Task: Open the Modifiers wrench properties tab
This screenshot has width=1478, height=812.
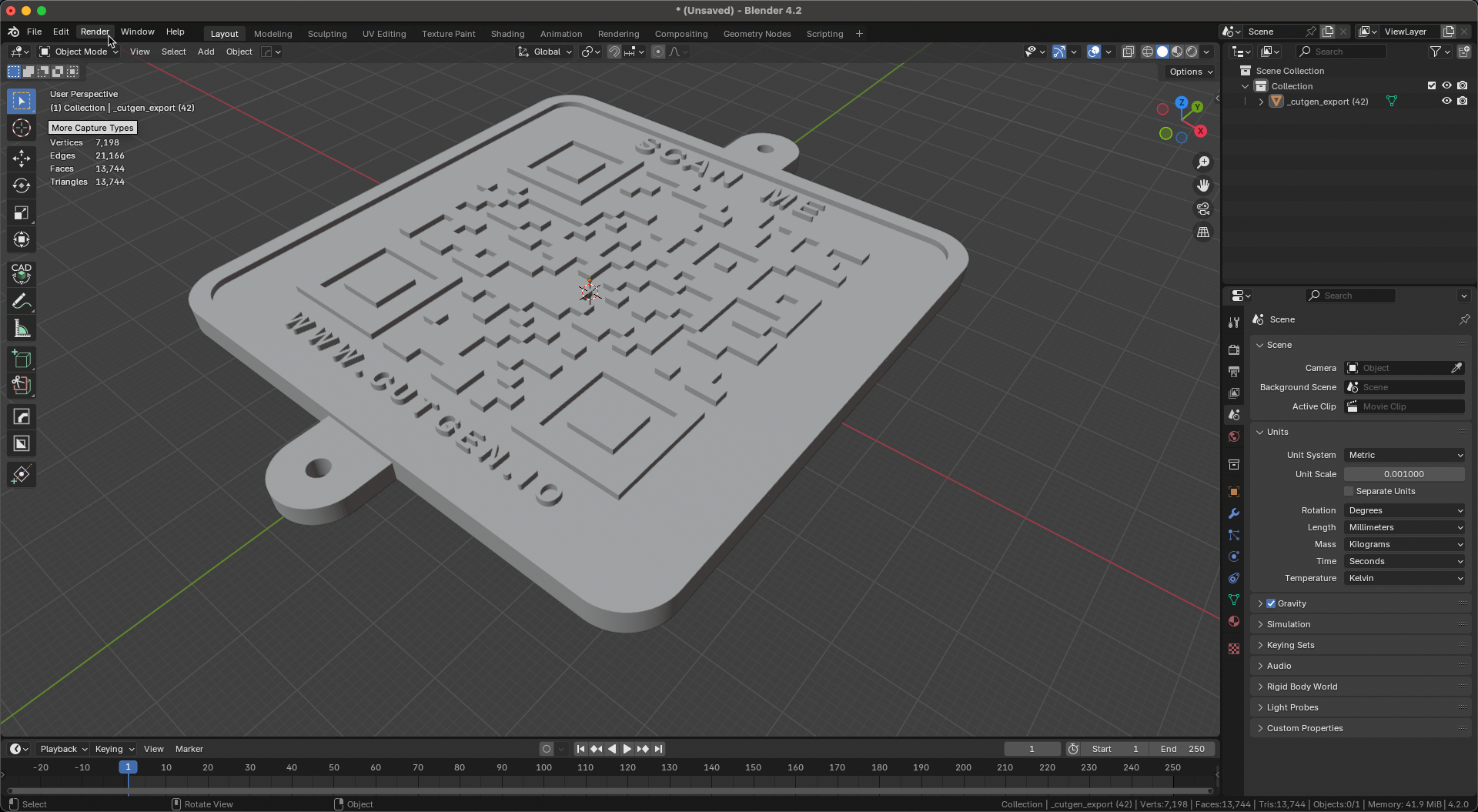Action: point(1234,513)
